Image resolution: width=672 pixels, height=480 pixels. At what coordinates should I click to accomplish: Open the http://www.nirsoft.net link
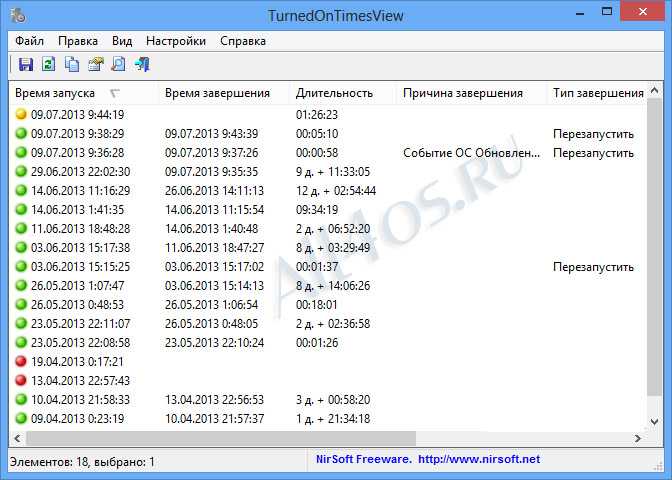coord(479,459)
